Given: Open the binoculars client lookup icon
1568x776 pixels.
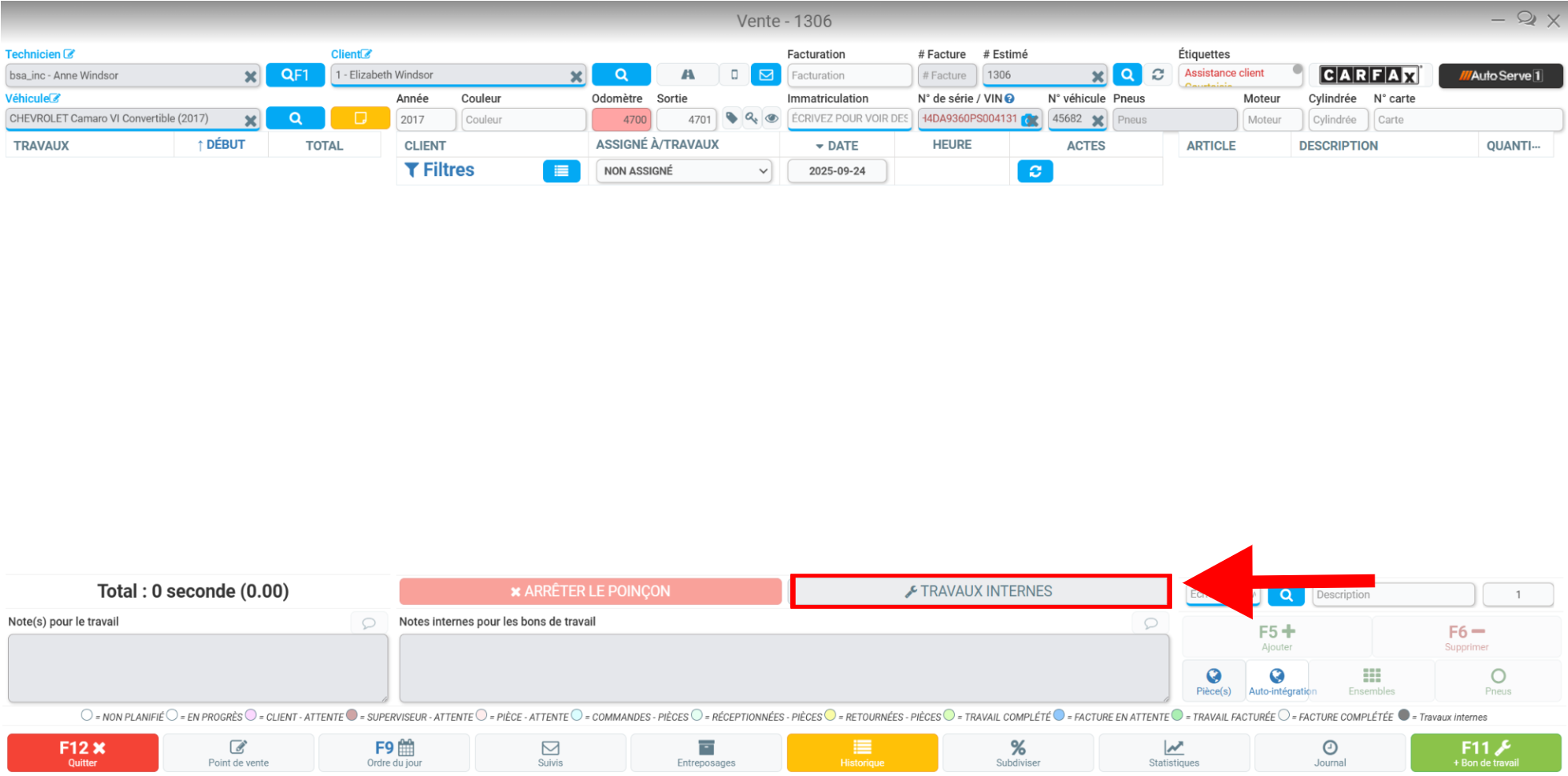Looking at the screenshot, I should (x=688, y=75).
